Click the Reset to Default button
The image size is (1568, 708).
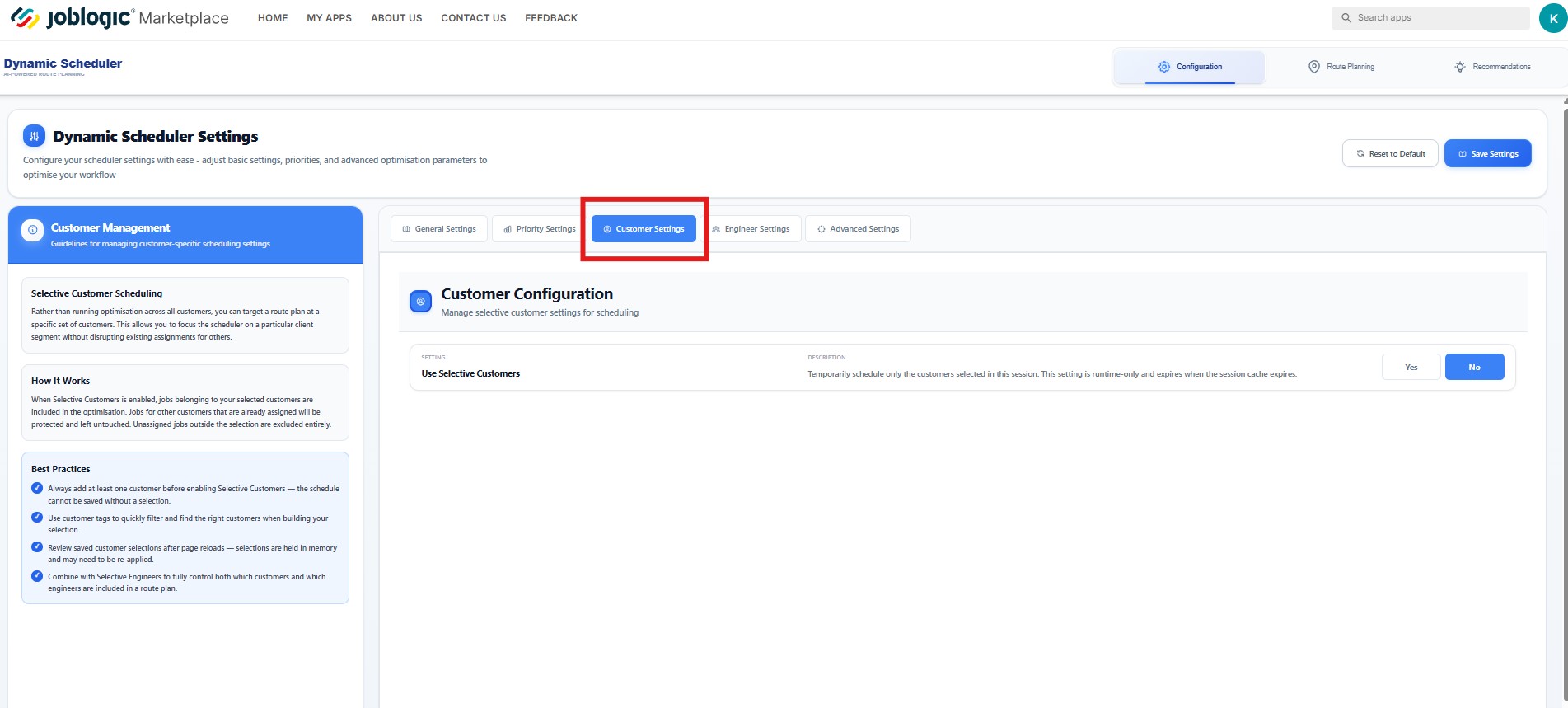[1390, 153]
